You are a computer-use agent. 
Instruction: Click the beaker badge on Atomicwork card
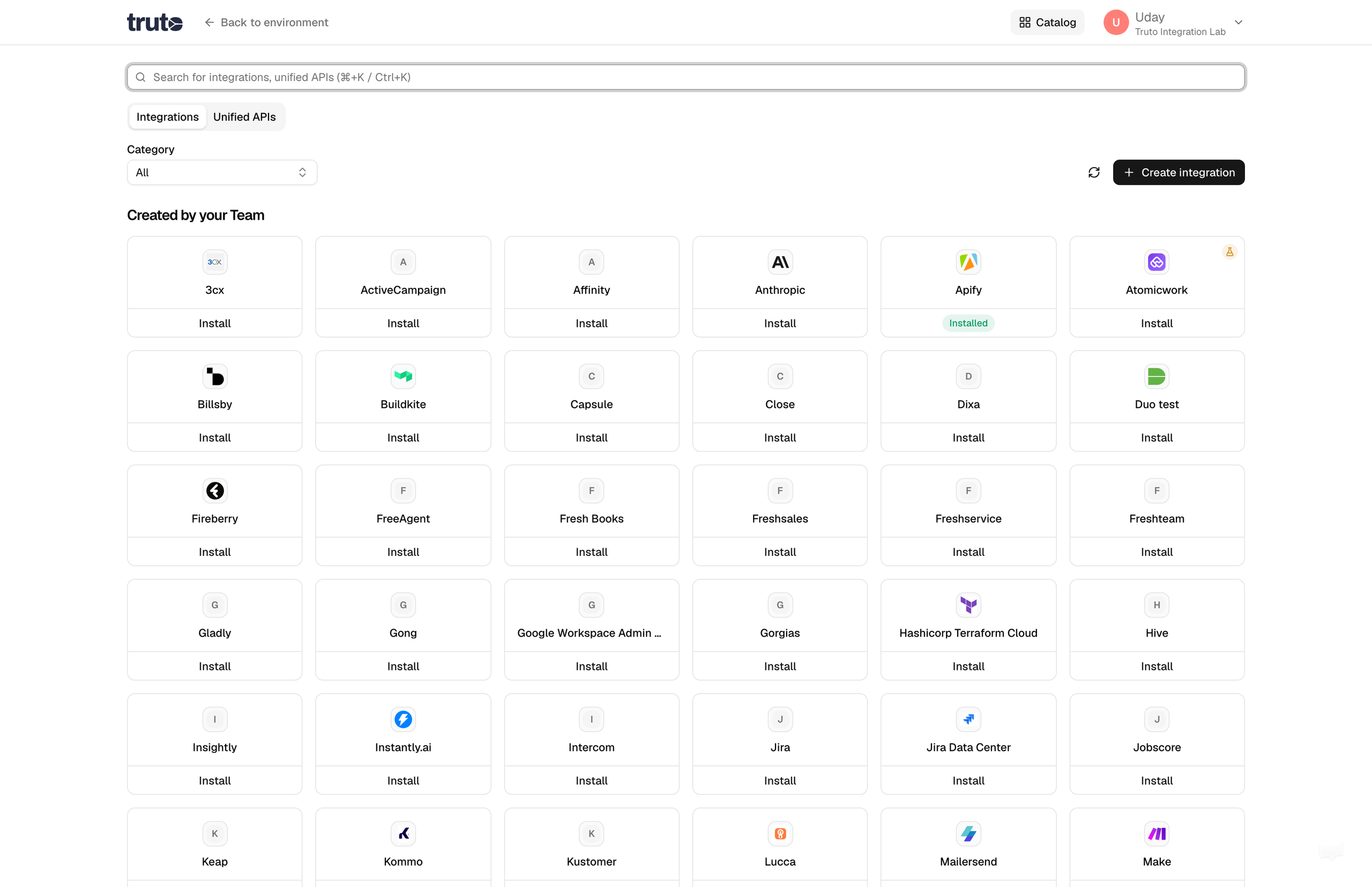(1229, 252)
